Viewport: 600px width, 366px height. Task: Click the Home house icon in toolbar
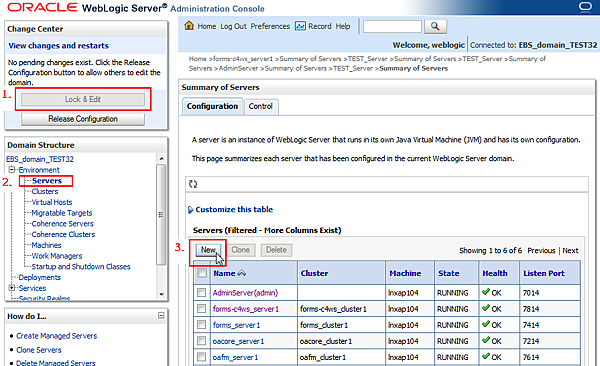point(189,26)
